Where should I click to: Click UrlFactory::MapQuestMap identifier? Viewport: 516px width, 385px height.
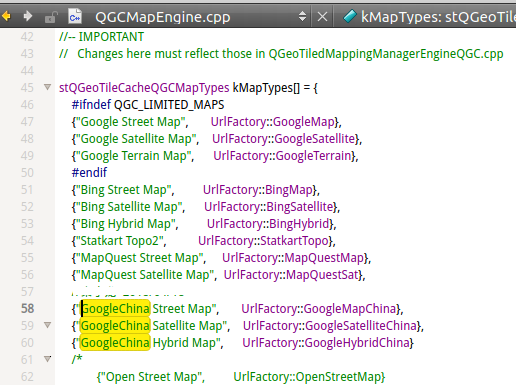[293, 258]
